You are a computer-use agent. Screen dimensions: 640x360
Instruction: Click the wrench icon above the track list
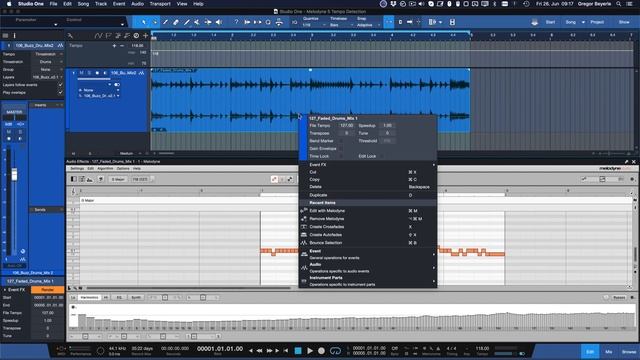(70, 36)
